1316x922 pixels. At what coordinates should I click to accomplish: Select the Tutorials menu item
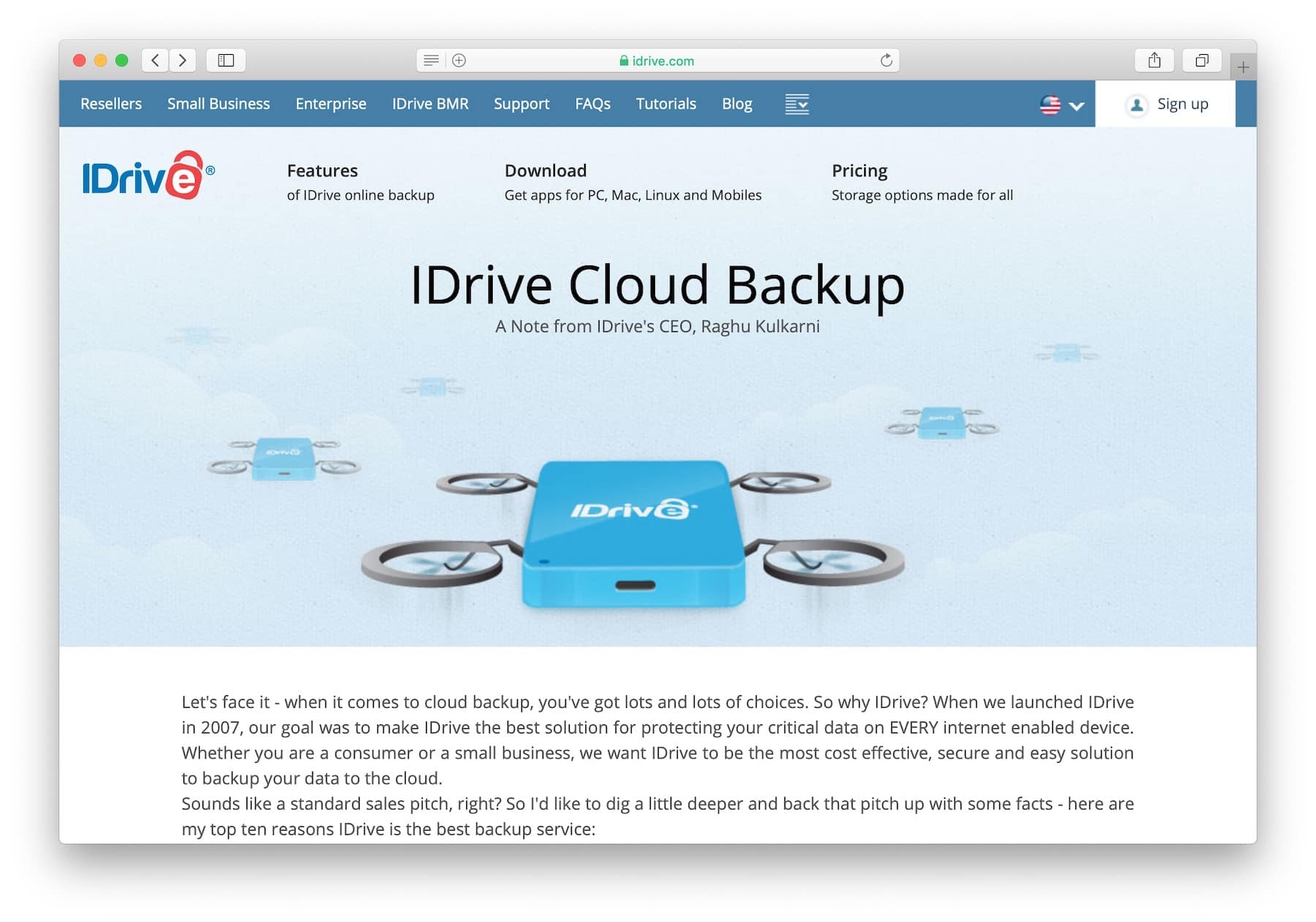click(665, 104)
